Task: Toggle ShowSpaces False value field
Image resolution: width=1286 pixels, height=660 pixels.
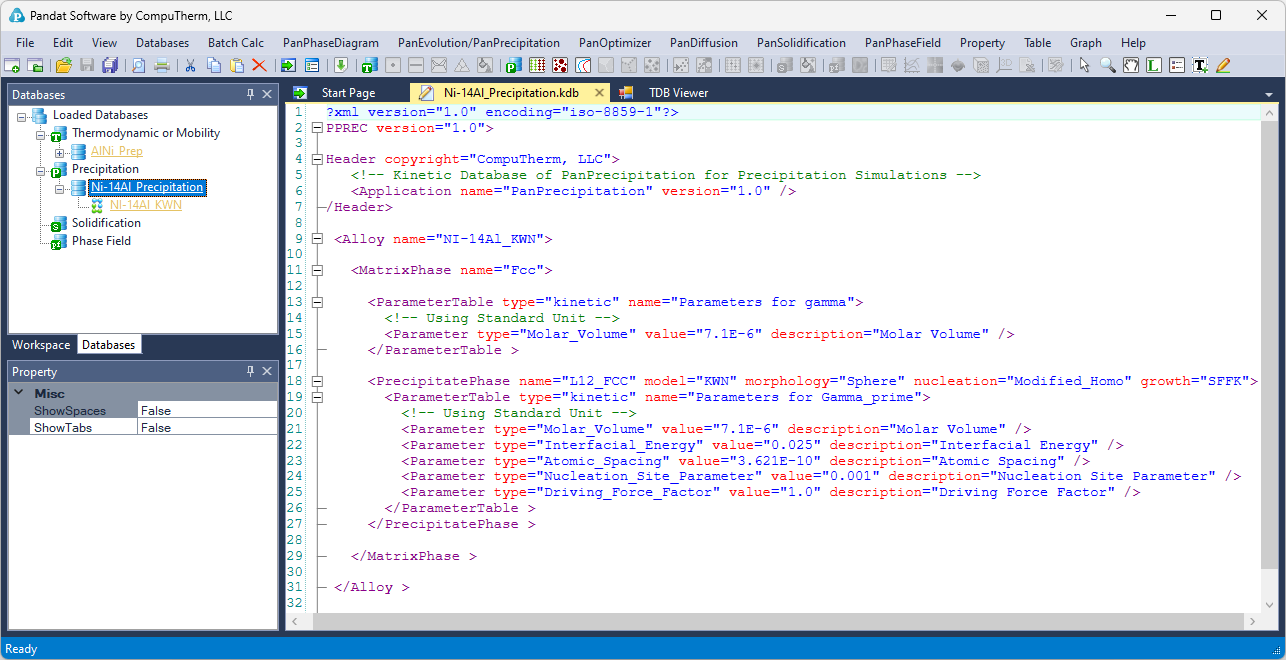Action: tap(207, 411)
